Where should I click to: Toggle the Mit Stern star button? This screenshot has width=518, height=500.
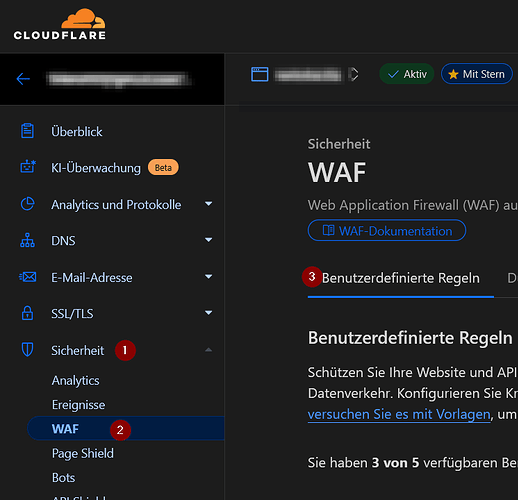tap(477, 74)
